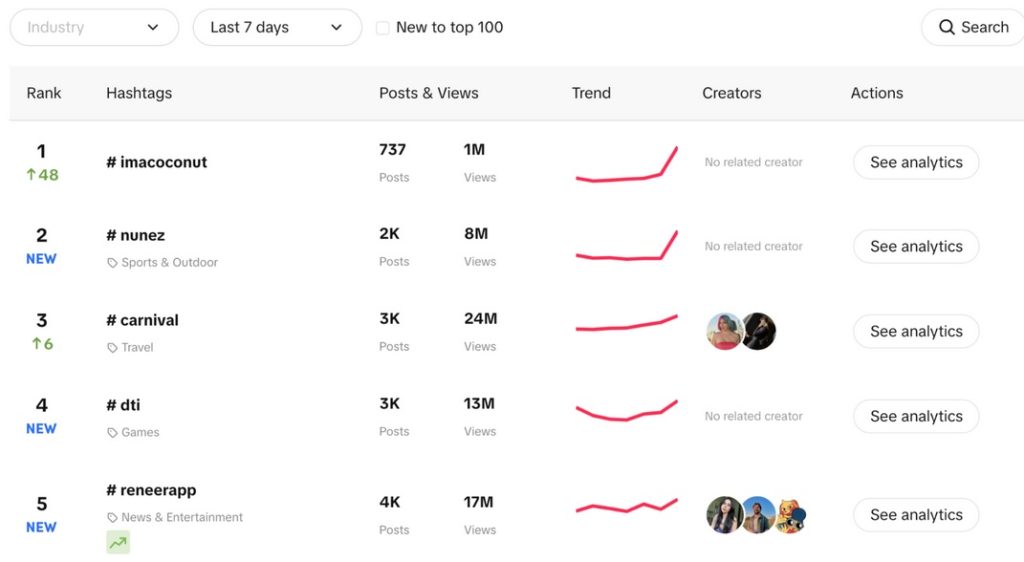Image resolution: width=1024 pixels, height=562 pixels.
Task: Expand the Industry dropdown
Action: click(94, 28)
